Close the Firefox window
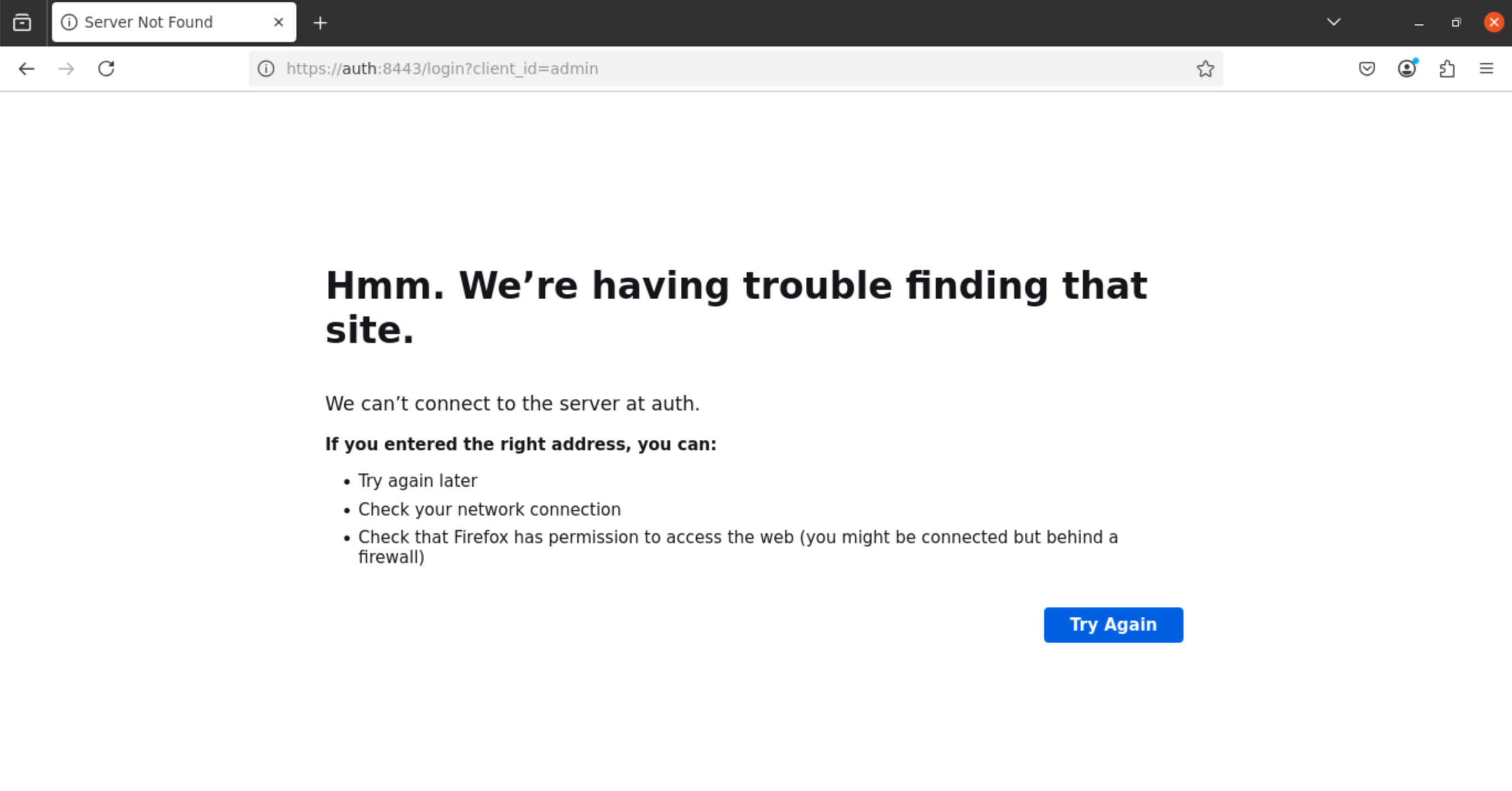The width and height of the screenshot is (1512, 791). (x=1493, y=22)
